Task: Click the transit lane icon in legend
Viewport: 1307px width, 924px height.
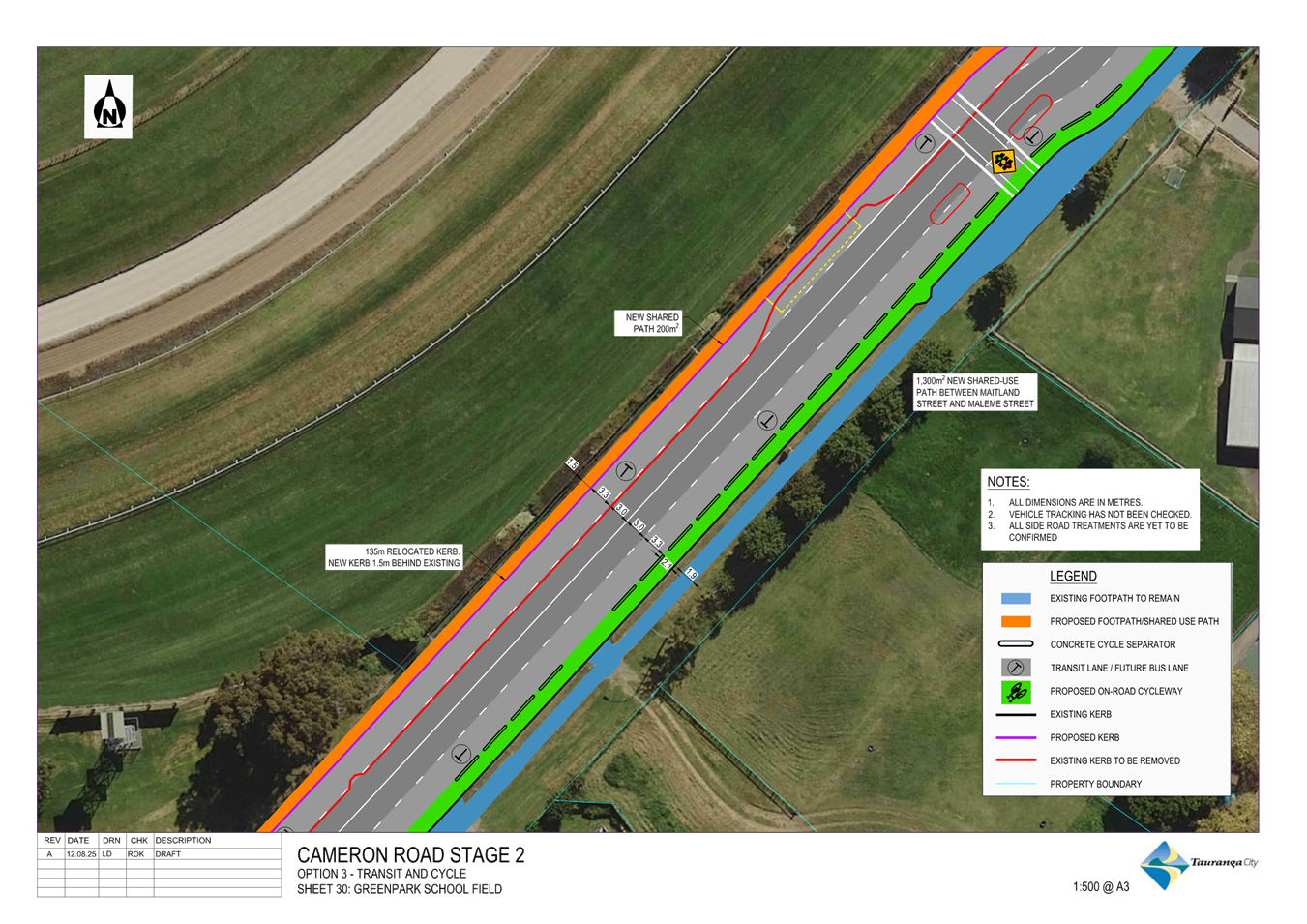Action: (1016, 668)
